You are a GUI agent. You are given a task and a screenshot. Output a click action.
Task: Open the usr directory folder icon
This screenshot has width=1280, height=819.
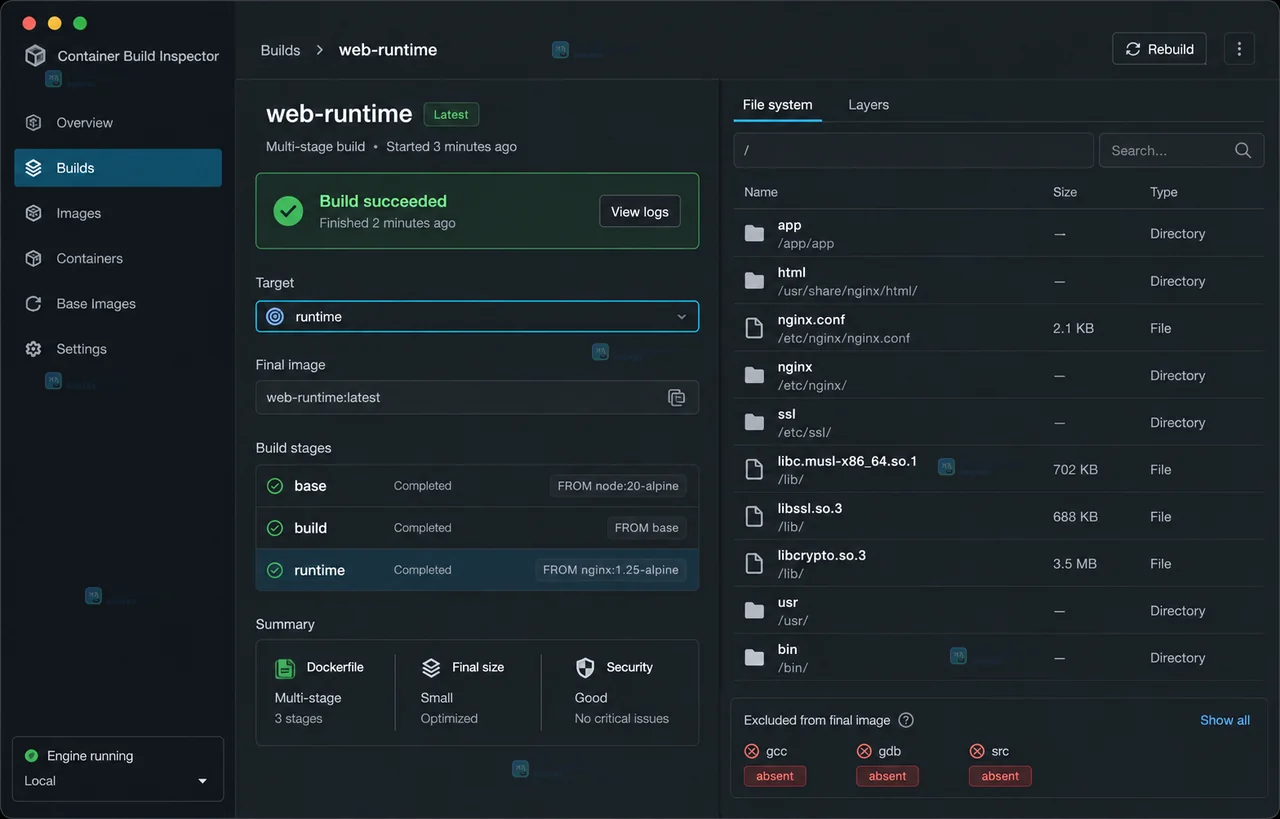[x=755, y=611]
